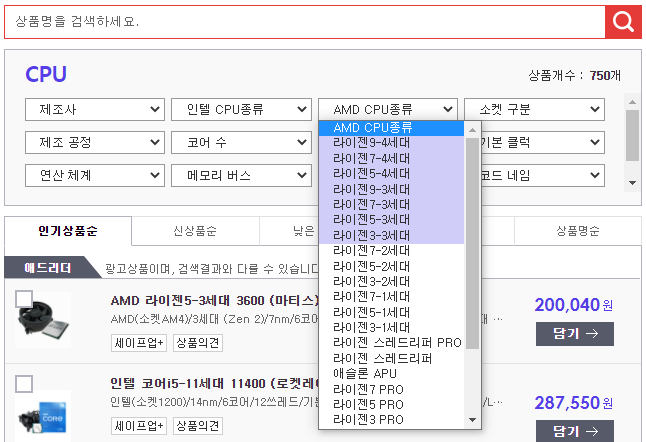Click the dropdown list scroll-up arrow
Viewport: 646px width, 442px height.
pyautogui.click(x=473, y=130)
